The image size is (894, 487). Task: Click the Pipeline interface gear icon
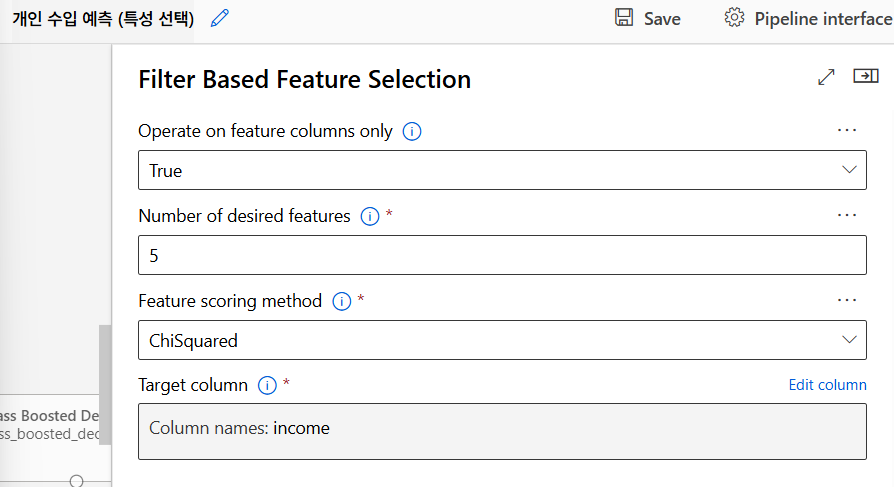(735, 18)
